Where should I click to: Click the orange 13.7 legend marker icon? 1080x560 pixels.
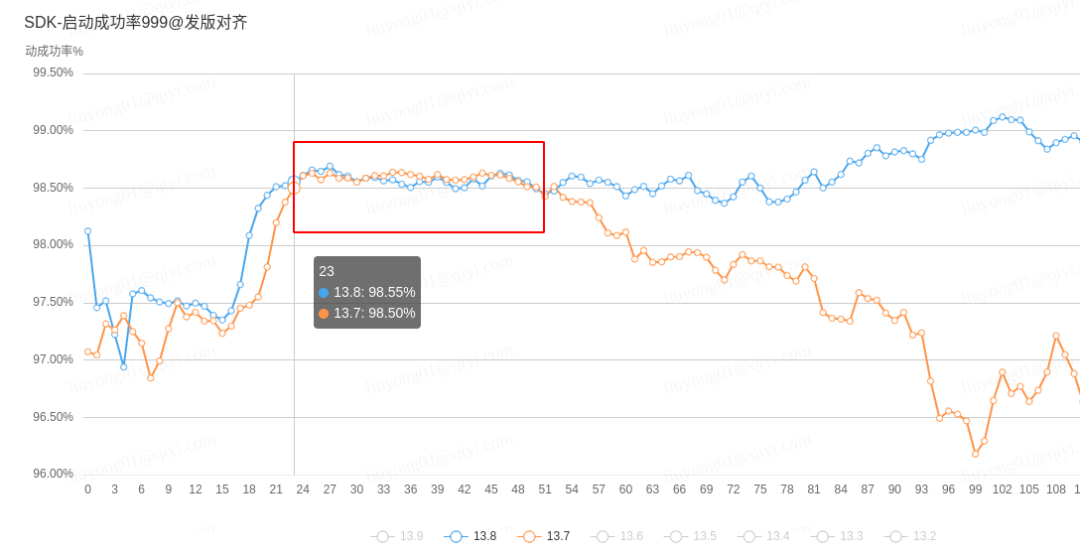[529, 537]
